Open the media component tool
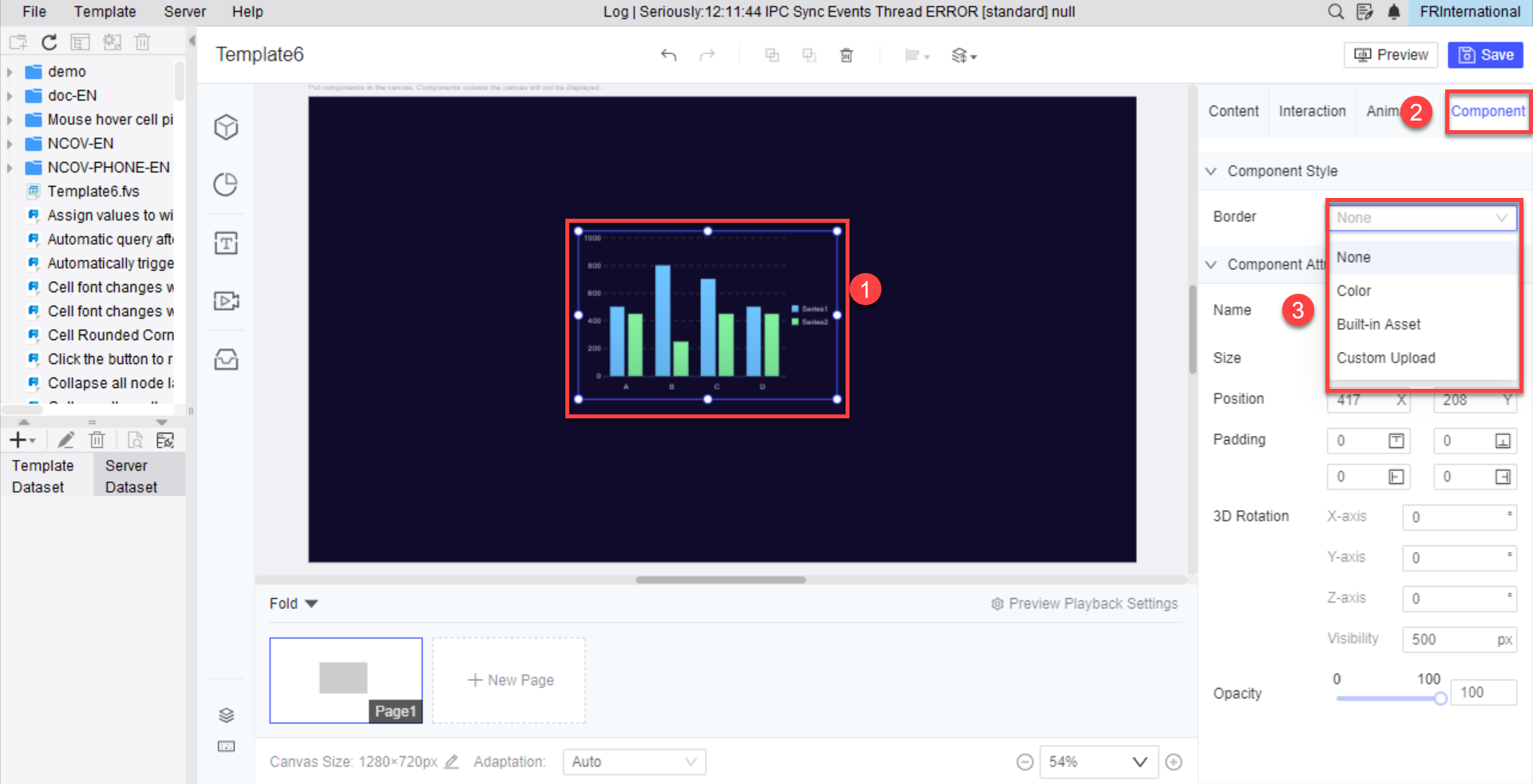The height and width of the screenshot is (784, 1533). 226,301
